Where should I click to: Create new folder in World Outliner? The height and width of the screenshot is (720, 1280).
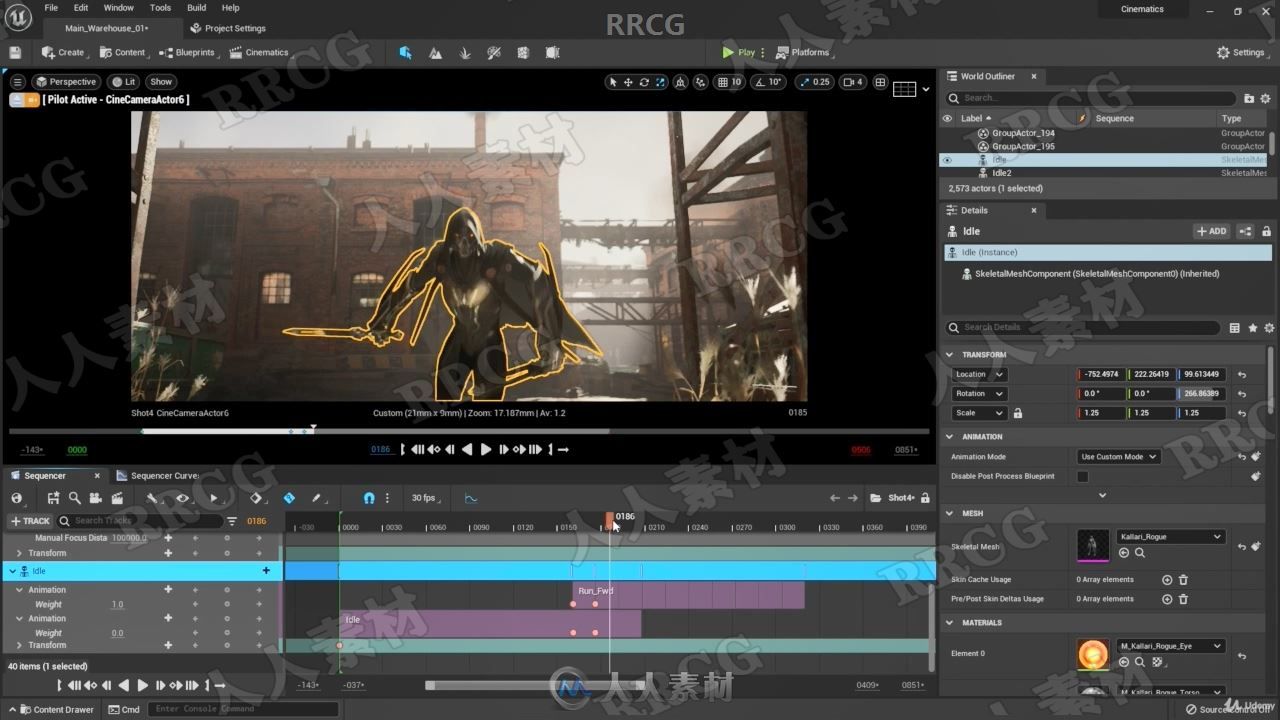(x=1249, y=98)
